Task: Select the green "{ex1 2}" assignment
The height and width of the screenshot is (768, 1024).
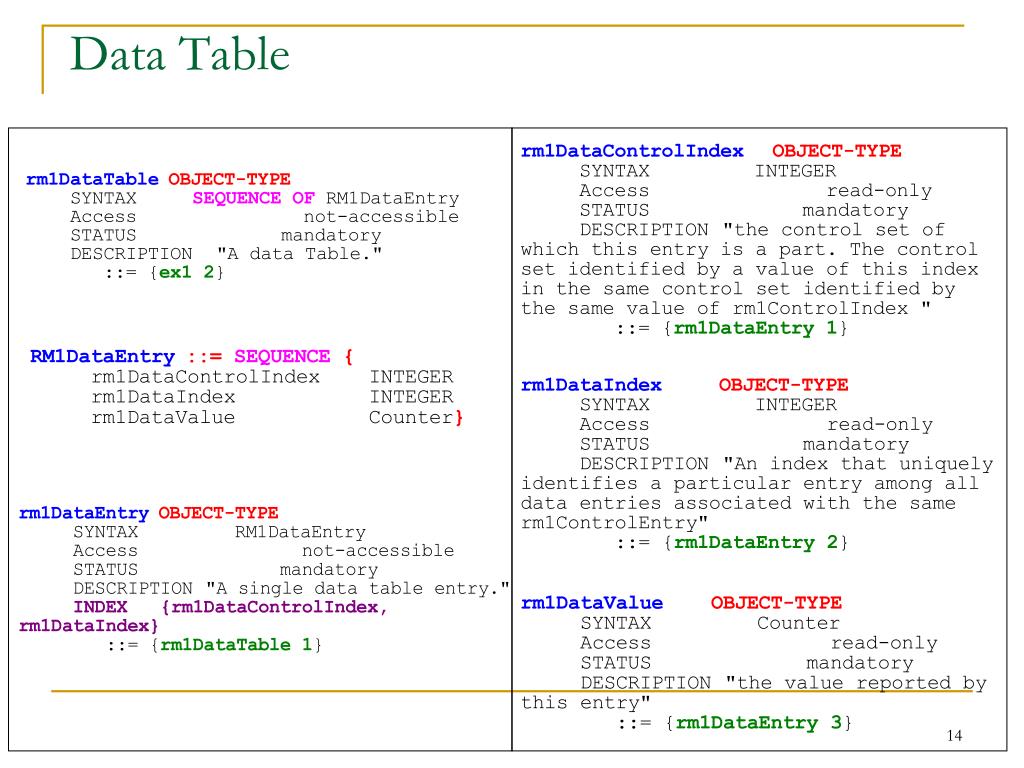Action: coord(187,272)
